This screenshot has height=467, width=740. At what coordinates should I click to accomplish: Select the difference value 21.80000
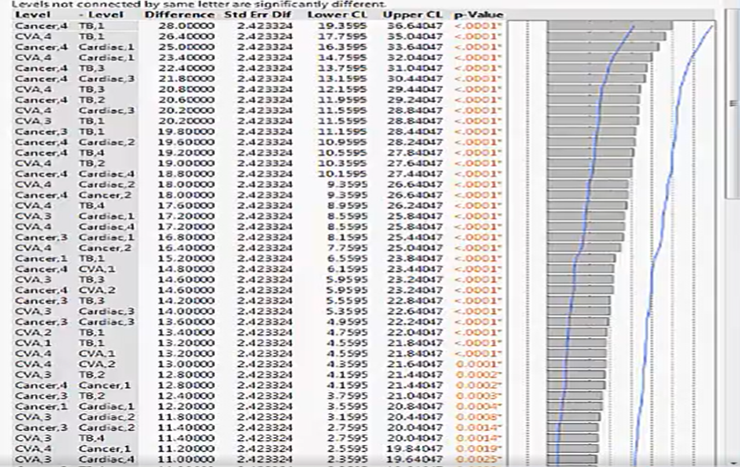tap(188, 78)
